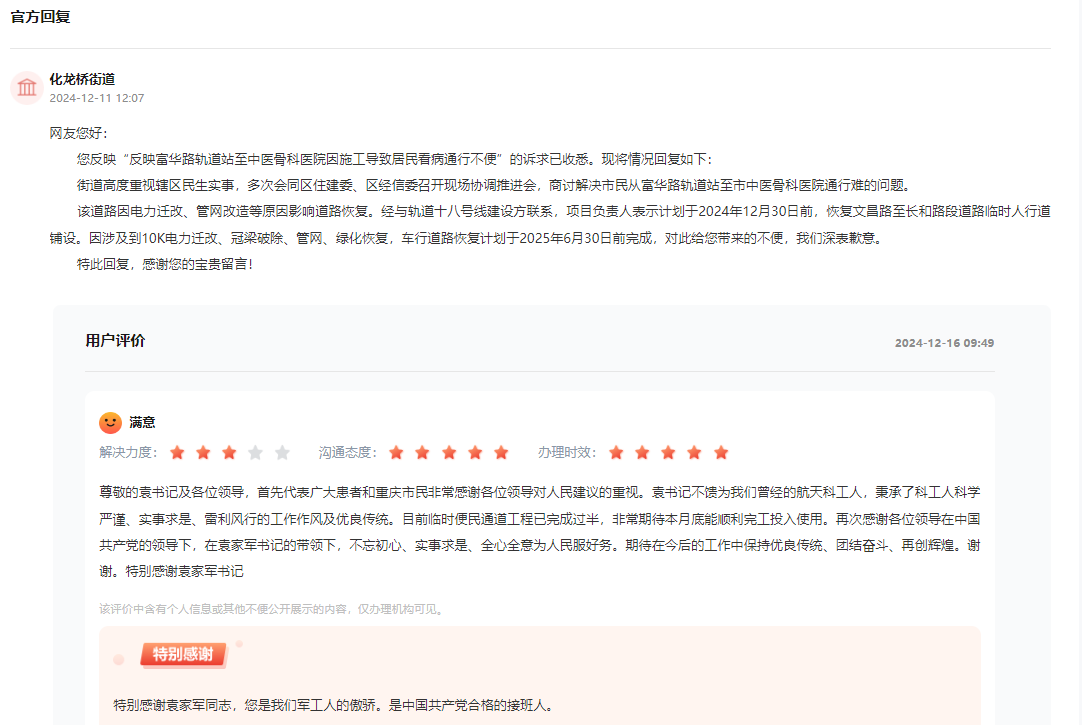
Task: Click fifth star of 办理时效 rating
Action: pos(721,453)
